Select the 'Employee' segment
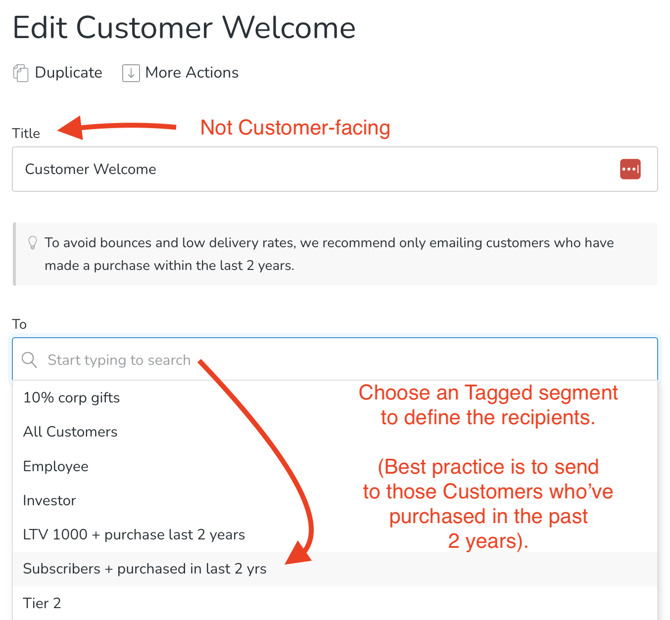 click(56, 467)
